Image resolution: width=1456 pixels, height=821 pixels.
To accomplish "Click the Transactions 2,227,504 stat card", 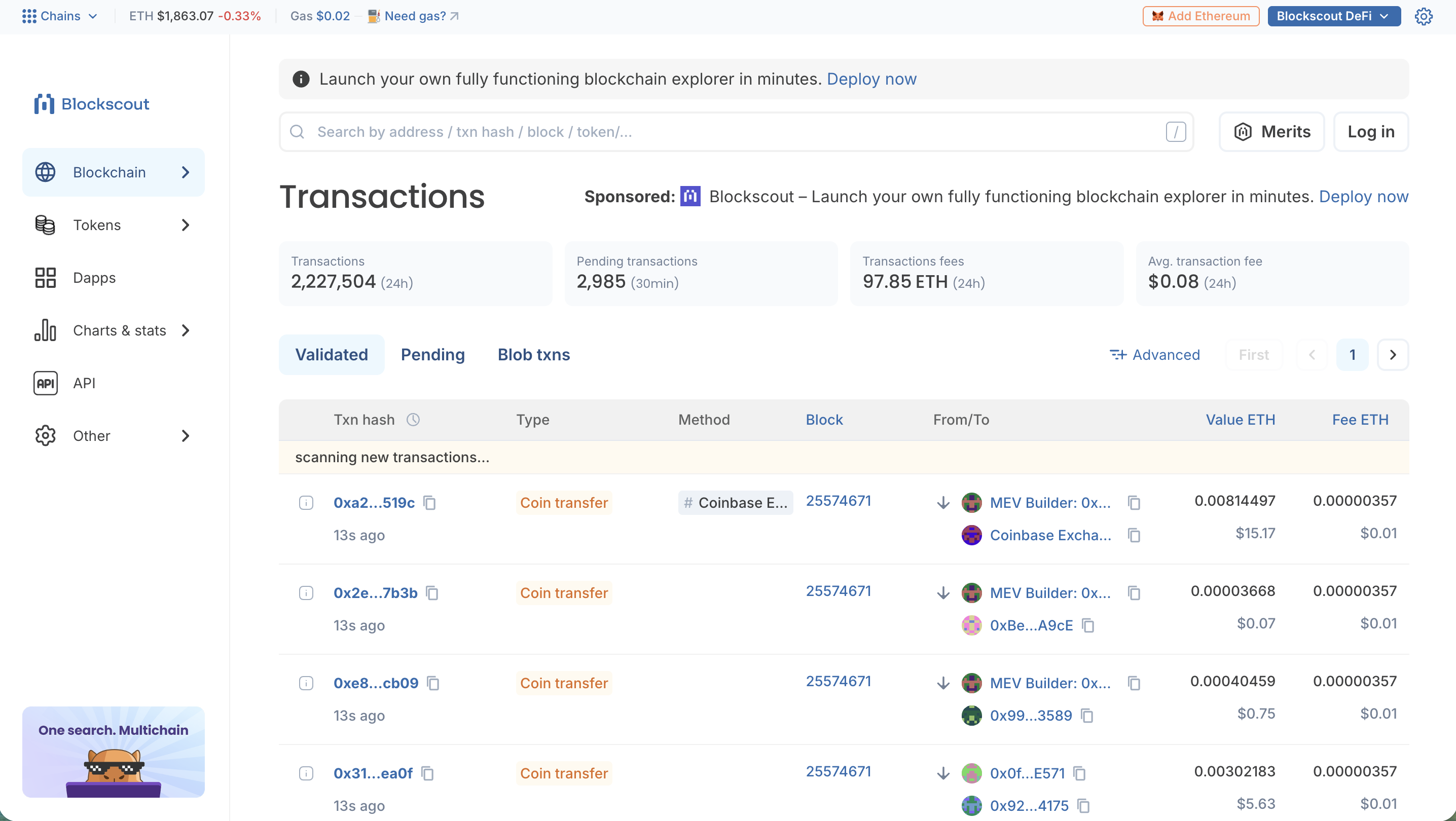I will (x=415, y=274).
